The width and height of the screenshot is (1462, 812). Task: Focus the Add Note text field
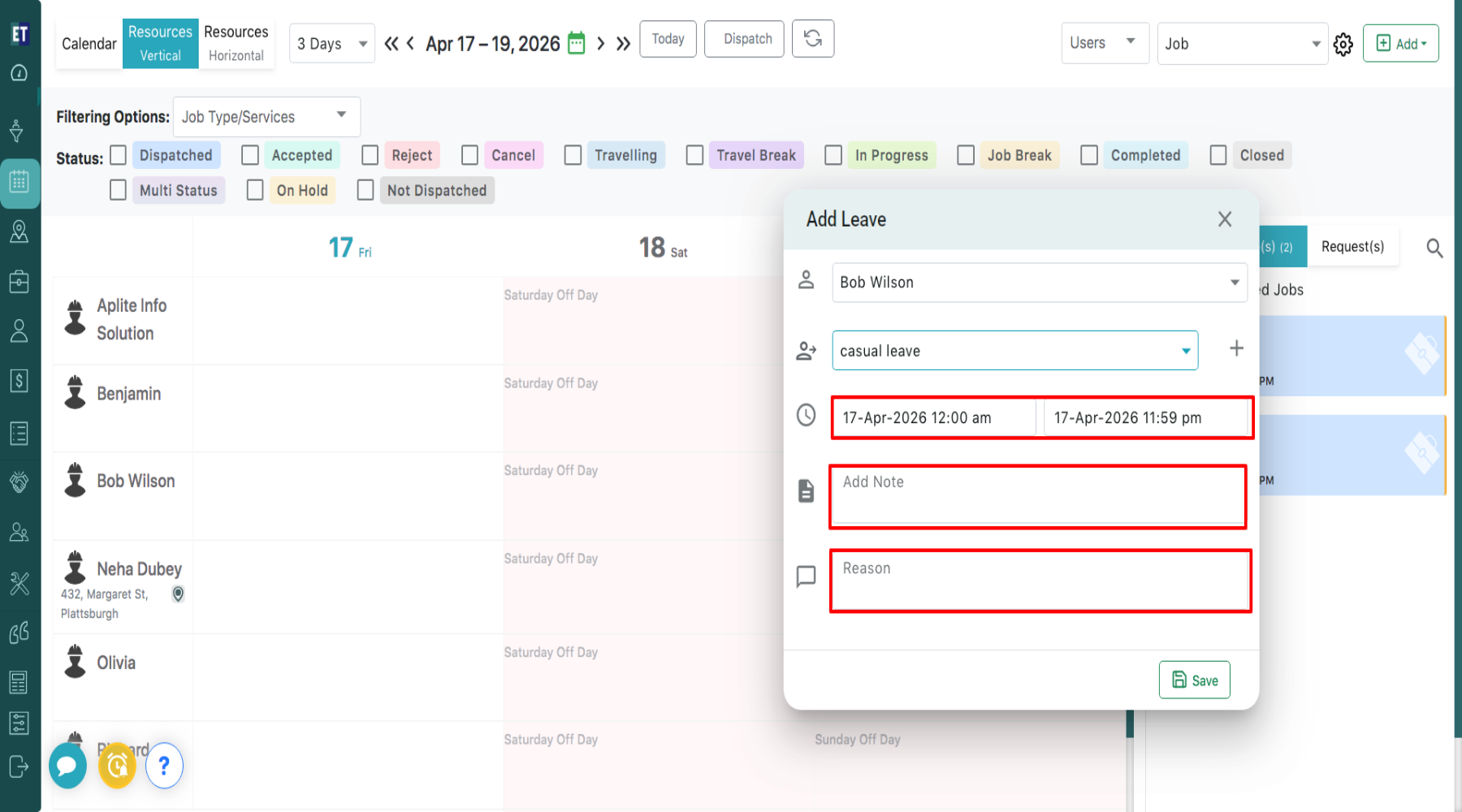(1037, 496)
